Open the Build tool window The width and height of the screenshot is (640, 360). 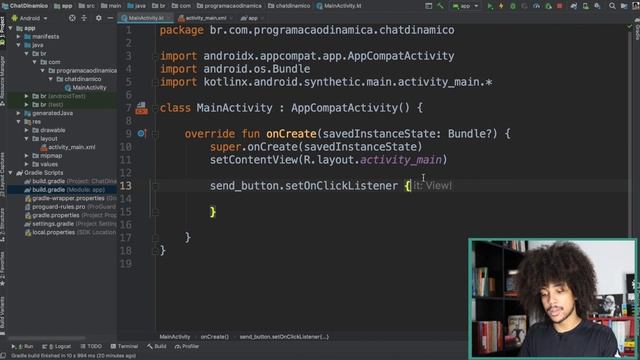click(157, 347)
